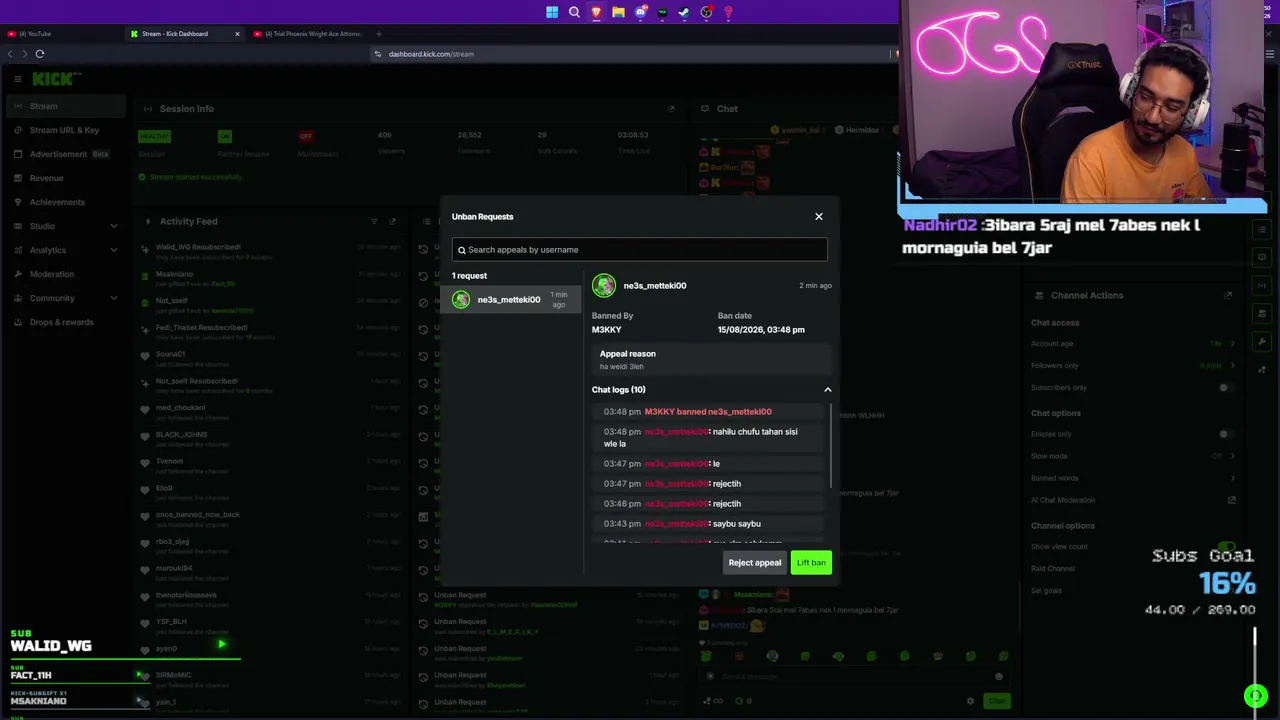Open Stream URL & Key in the sidebar
The width and height of the screenshot is (1280, 720).
(x=64, y=130)
